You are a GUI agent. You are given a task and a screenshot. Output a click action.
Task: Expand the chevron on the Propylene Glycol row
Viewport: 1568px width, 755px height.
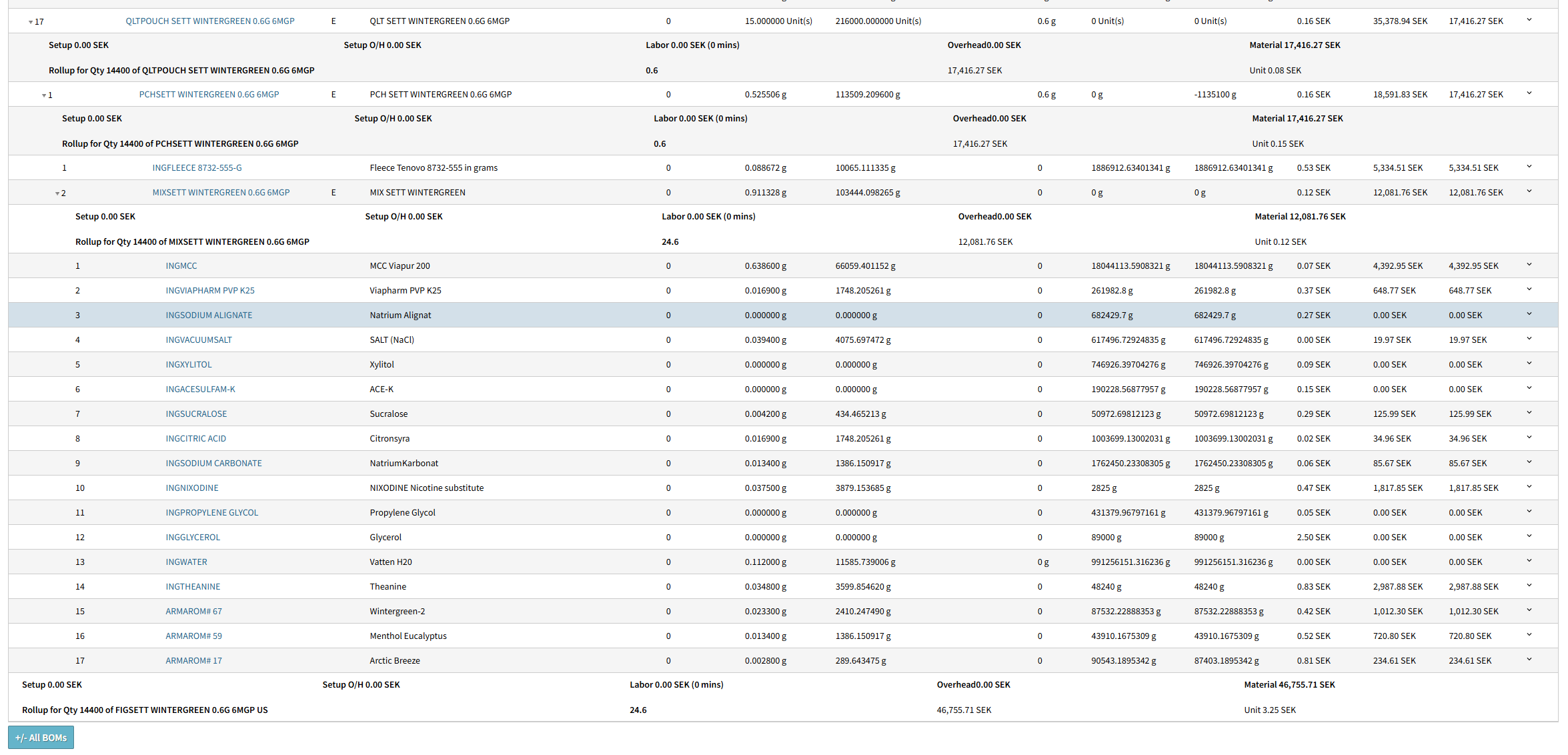point(1529,512)
